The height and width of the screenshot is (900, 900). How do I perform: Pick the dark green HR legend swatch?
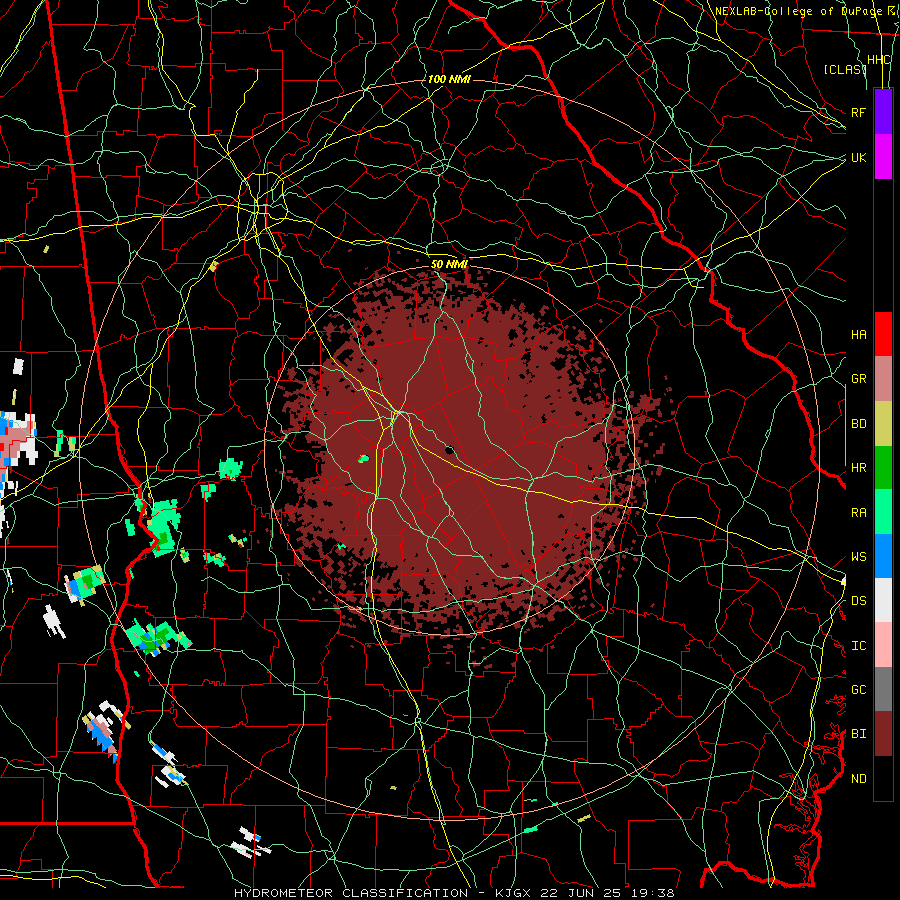tap(883, 468)
